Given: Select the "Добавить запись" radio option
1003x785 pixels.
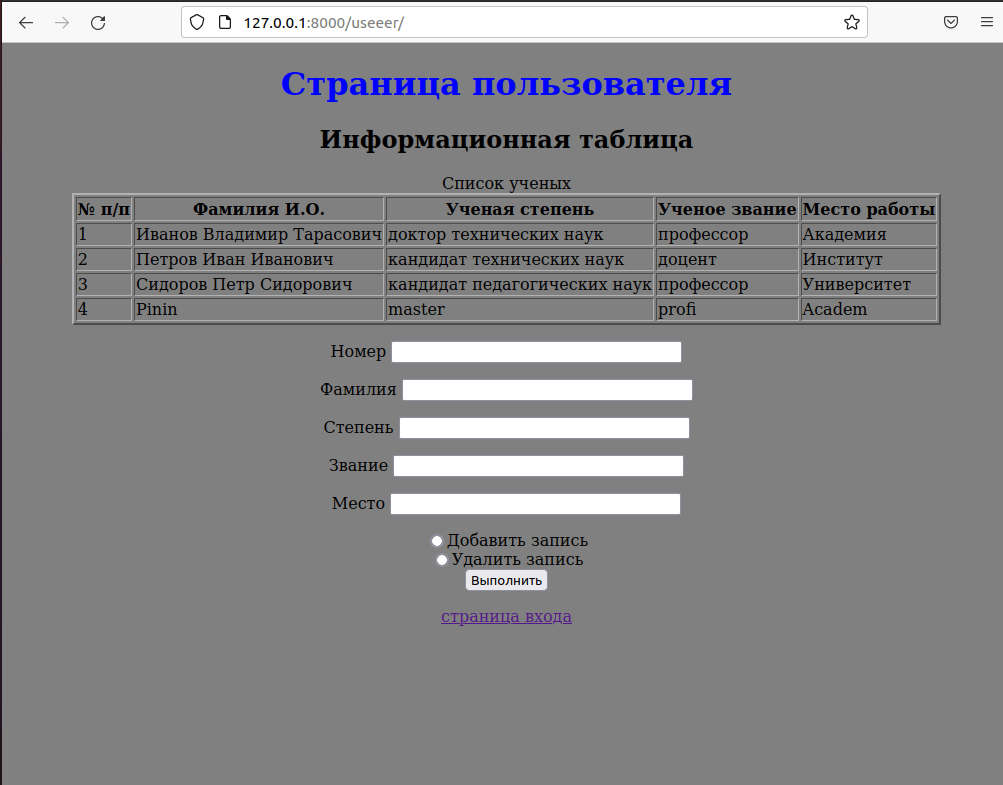Looking at the screenshot, I should [437, 540].
